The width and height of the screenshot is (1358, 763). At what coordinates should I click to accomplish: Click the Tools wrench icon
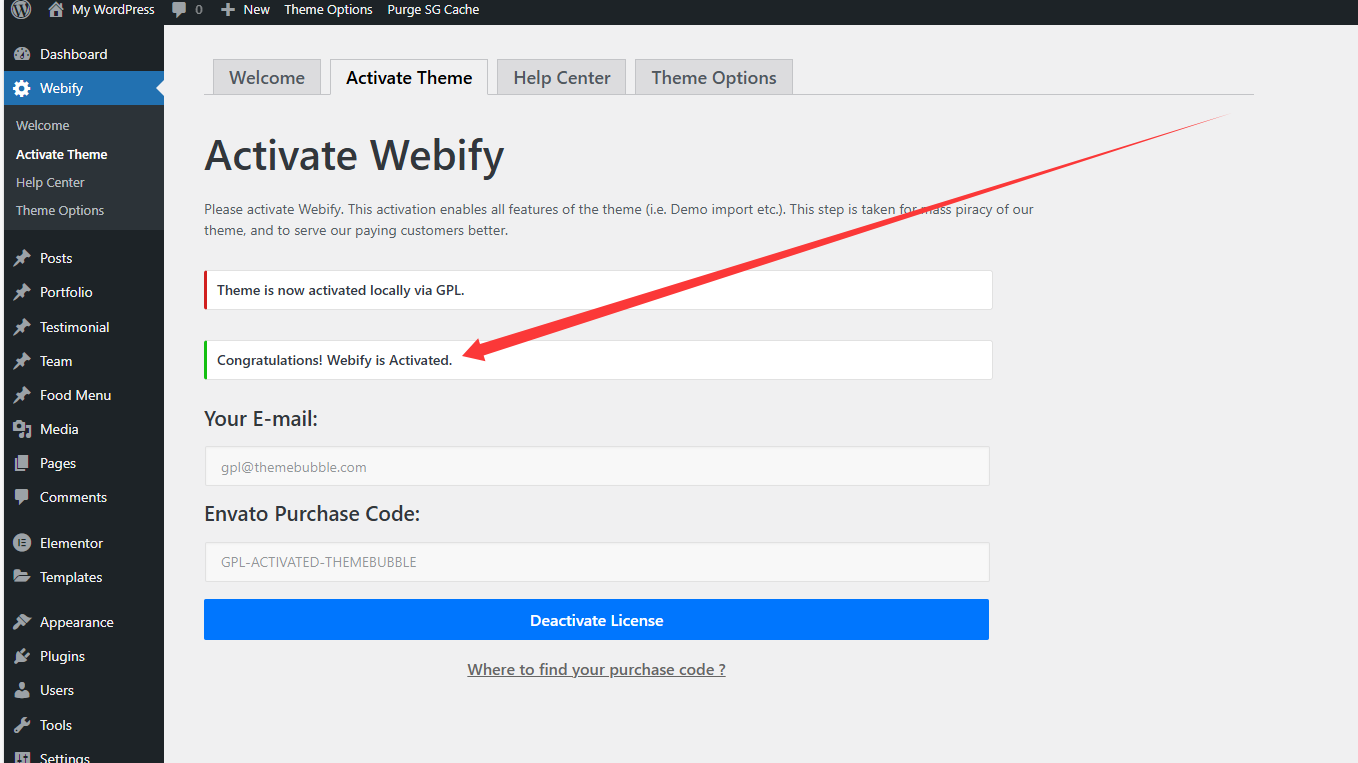tap(22, 725)
